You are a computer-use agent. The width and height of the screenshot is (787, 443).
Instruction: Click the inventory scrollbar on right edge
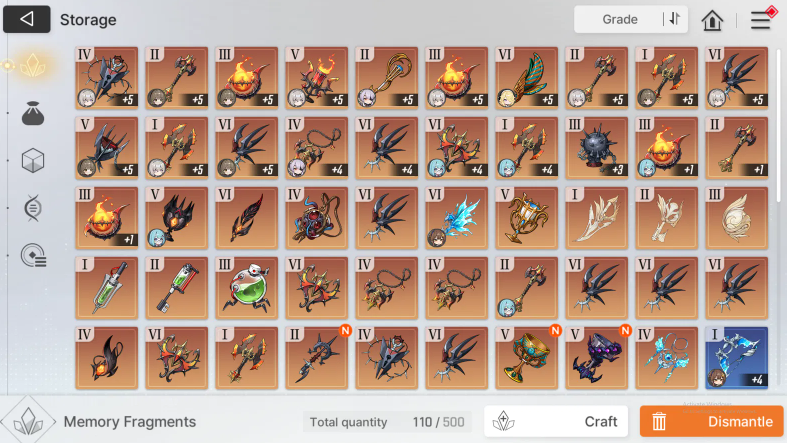click(778, 125)
